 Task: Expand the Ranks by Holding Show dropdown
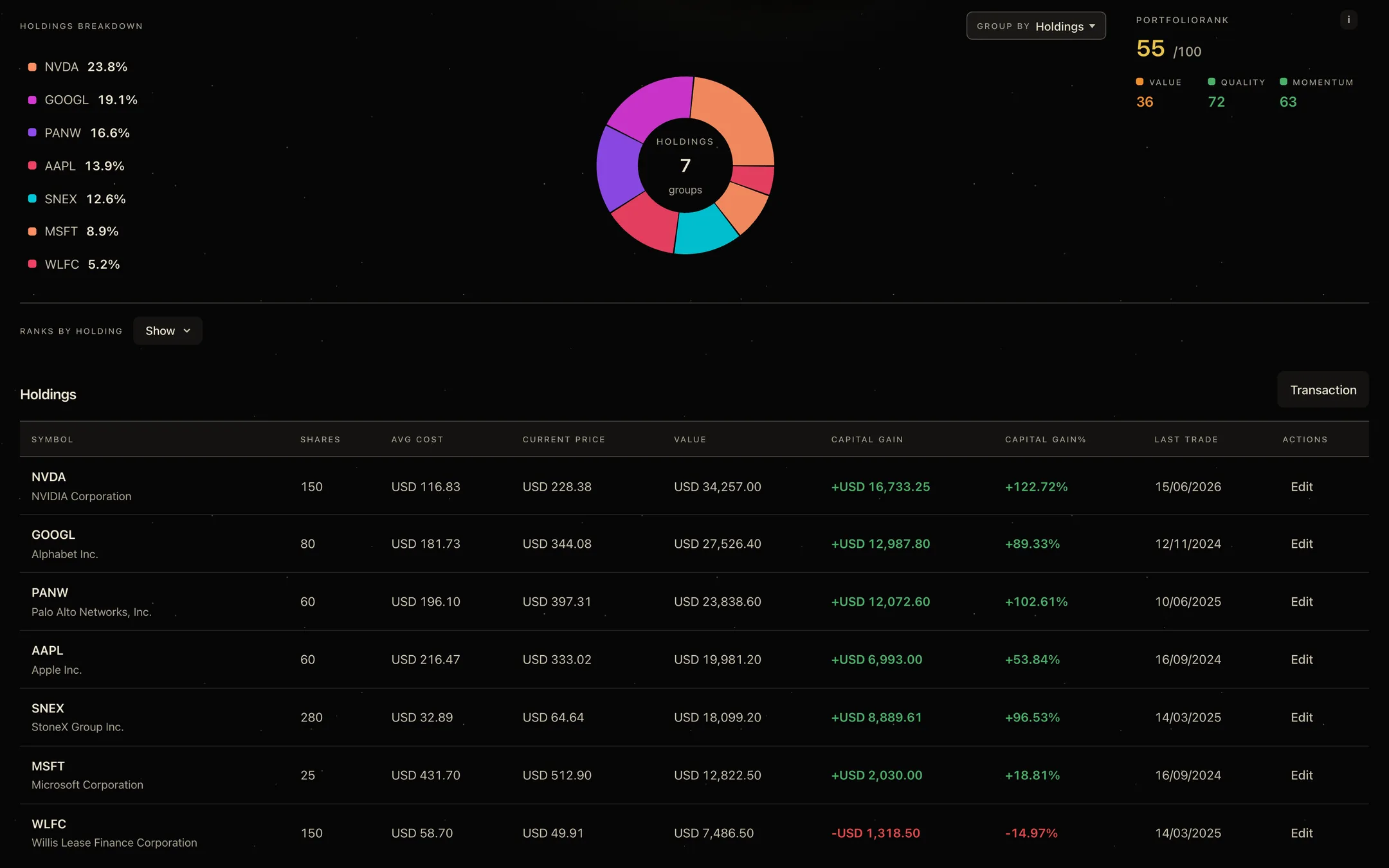point(168,330)
